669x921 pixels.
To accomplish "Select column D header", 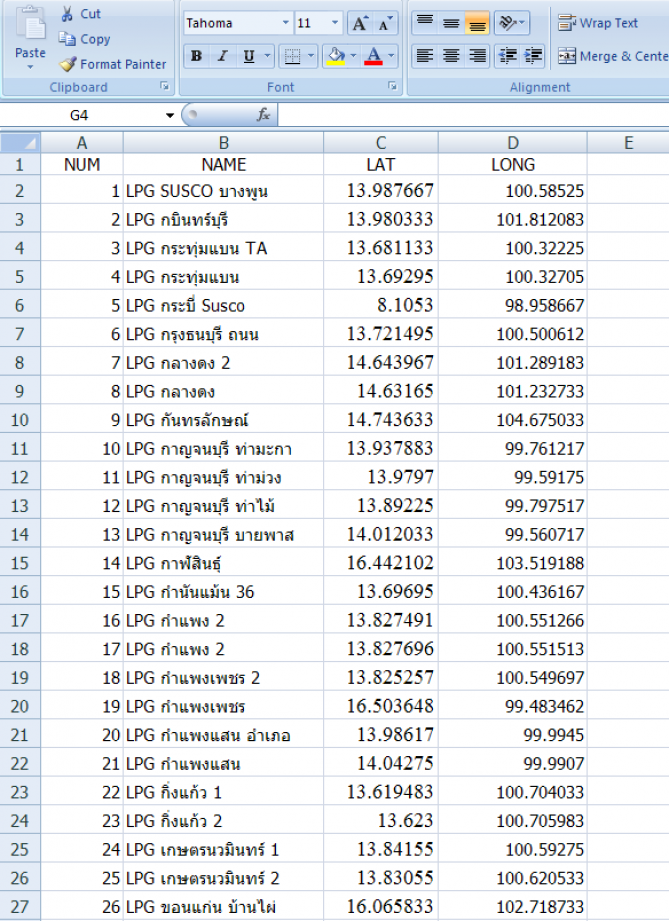I will 513,143.
